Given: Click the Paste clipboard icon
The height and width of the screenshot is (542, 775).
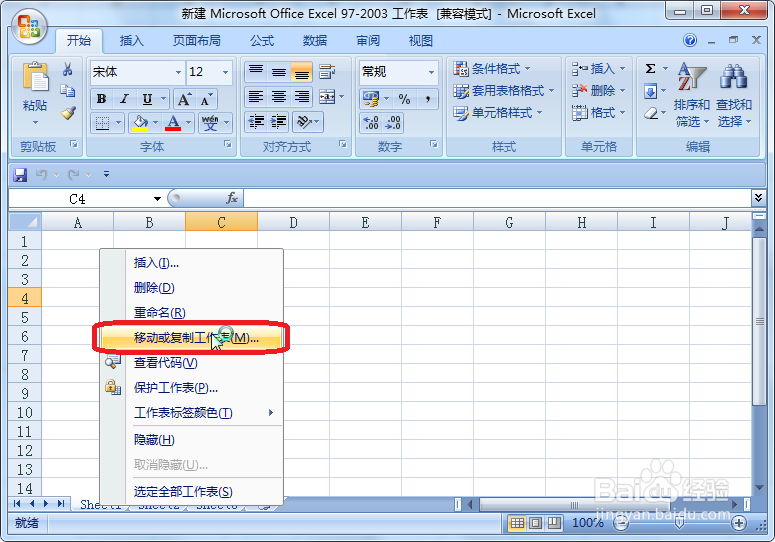Looking at the screenshot, I should [36, 77].
